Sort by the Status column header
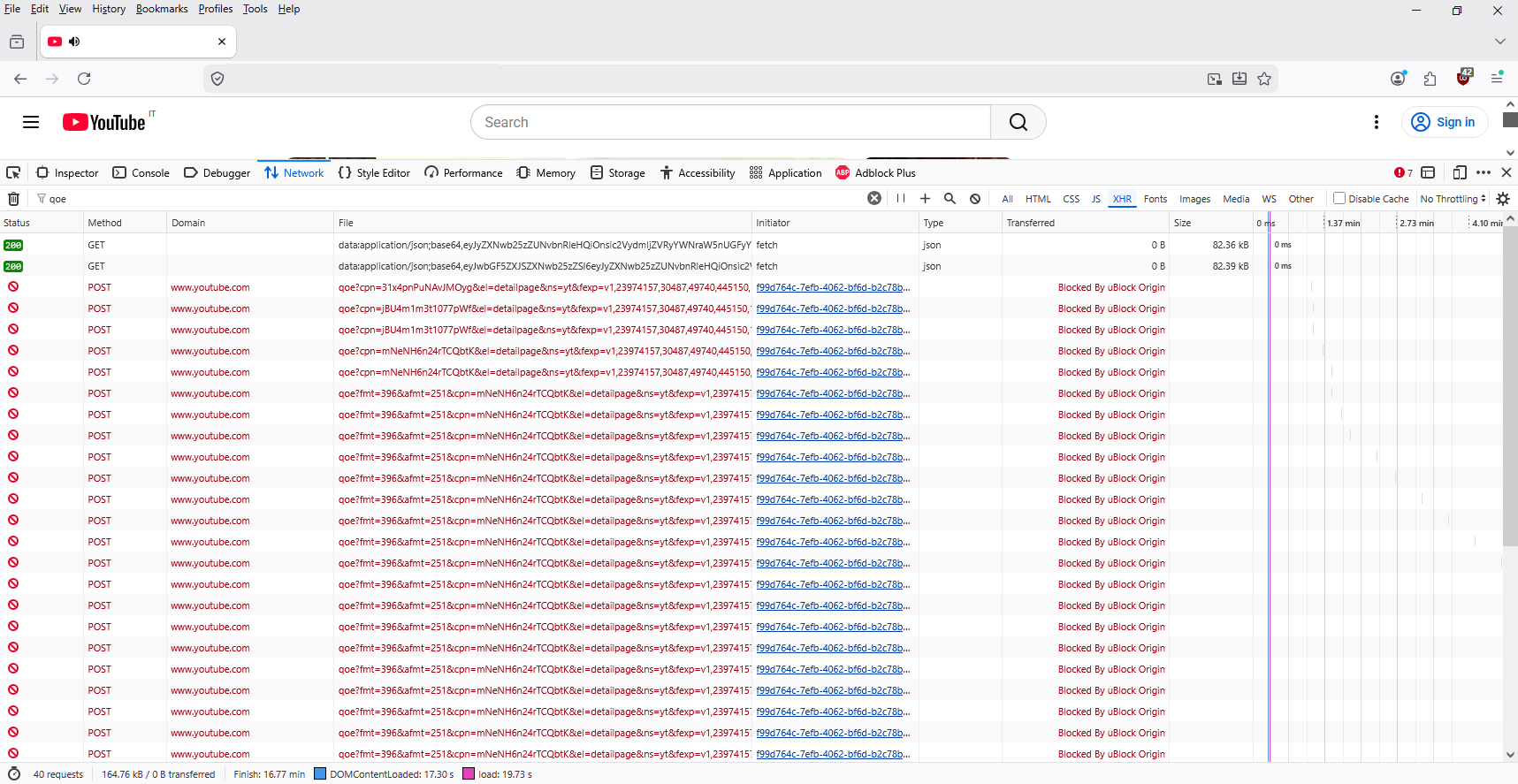This screenshot has height=784, width=1518. click(42, 223)
